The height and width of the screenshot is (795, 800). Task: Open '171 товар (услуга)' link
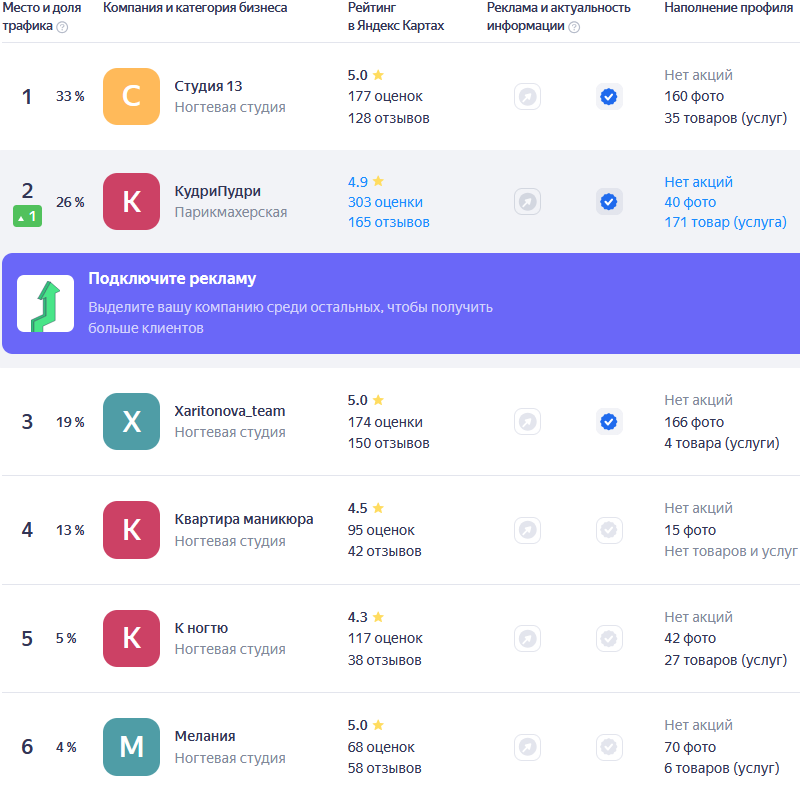(x=725, y=222)
